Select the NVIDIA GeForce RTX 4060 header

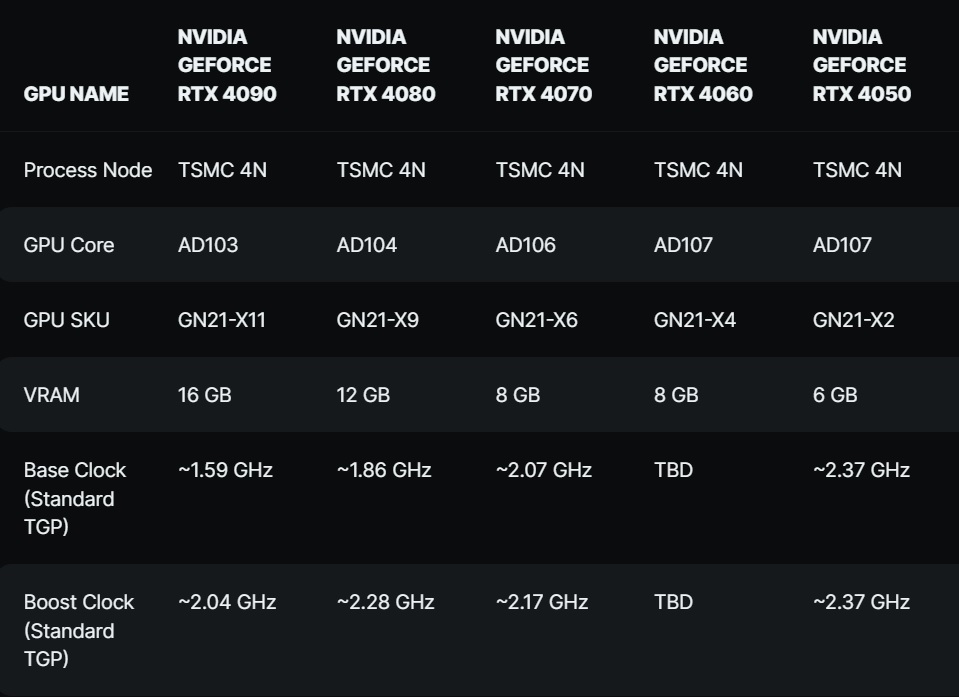[703, 65]
